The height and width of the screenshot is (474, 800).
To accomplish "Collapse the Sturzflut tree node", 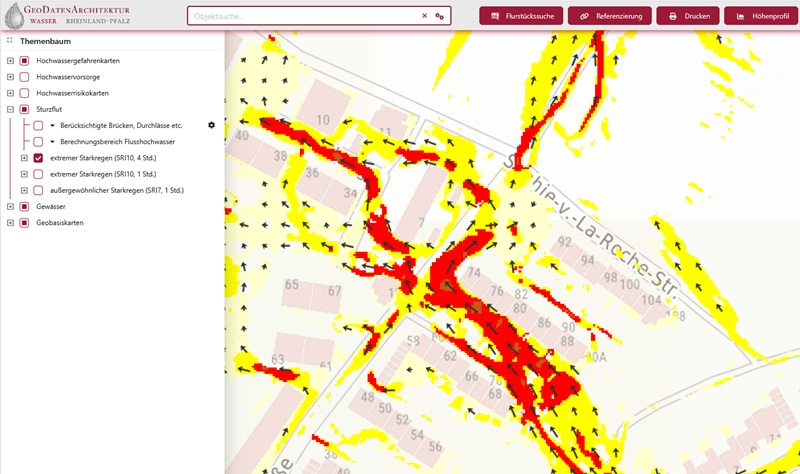I will tap(10, 109).
